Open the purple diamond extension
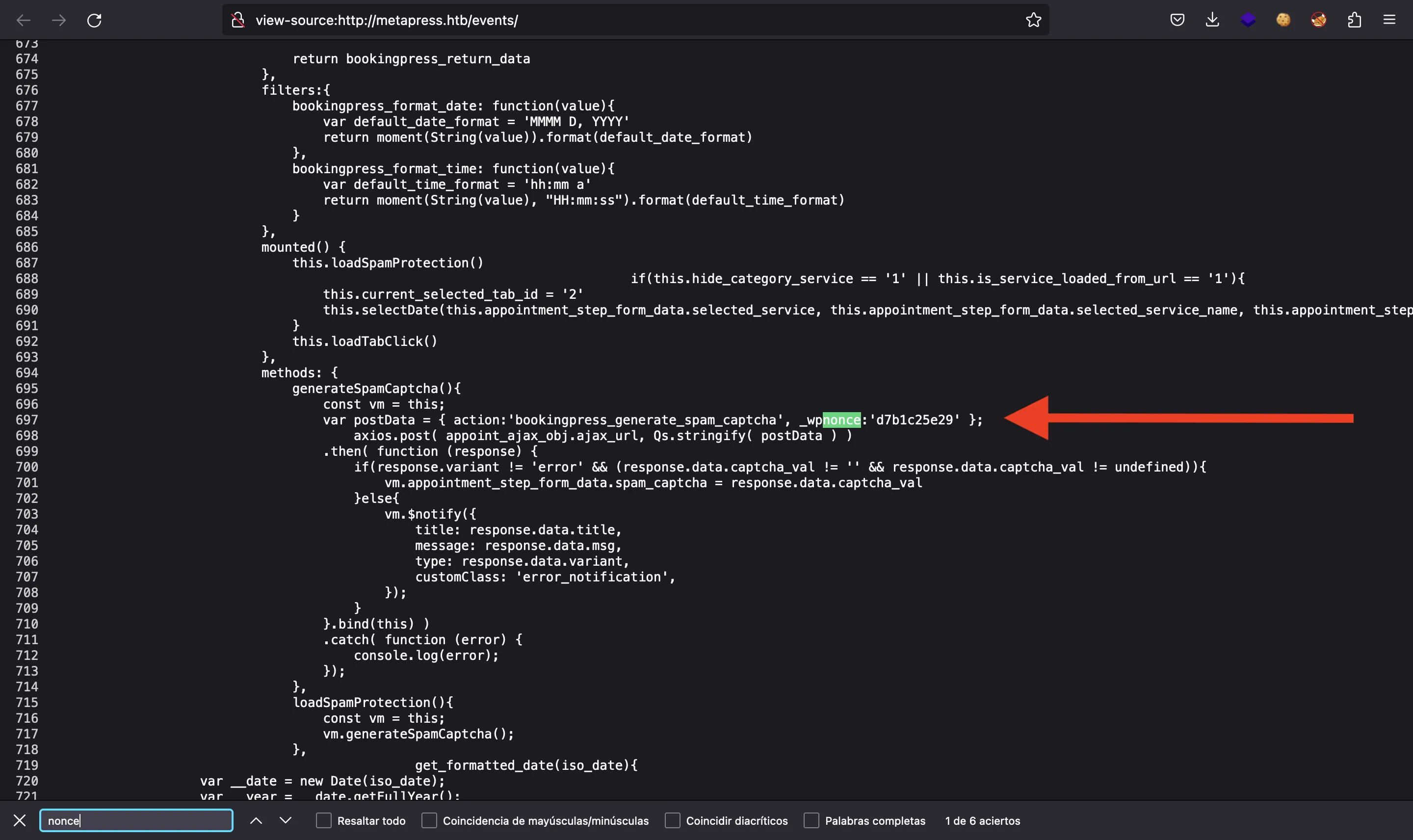Image resolution: width=1413 pixels, height=840 pixels. 1248,20
